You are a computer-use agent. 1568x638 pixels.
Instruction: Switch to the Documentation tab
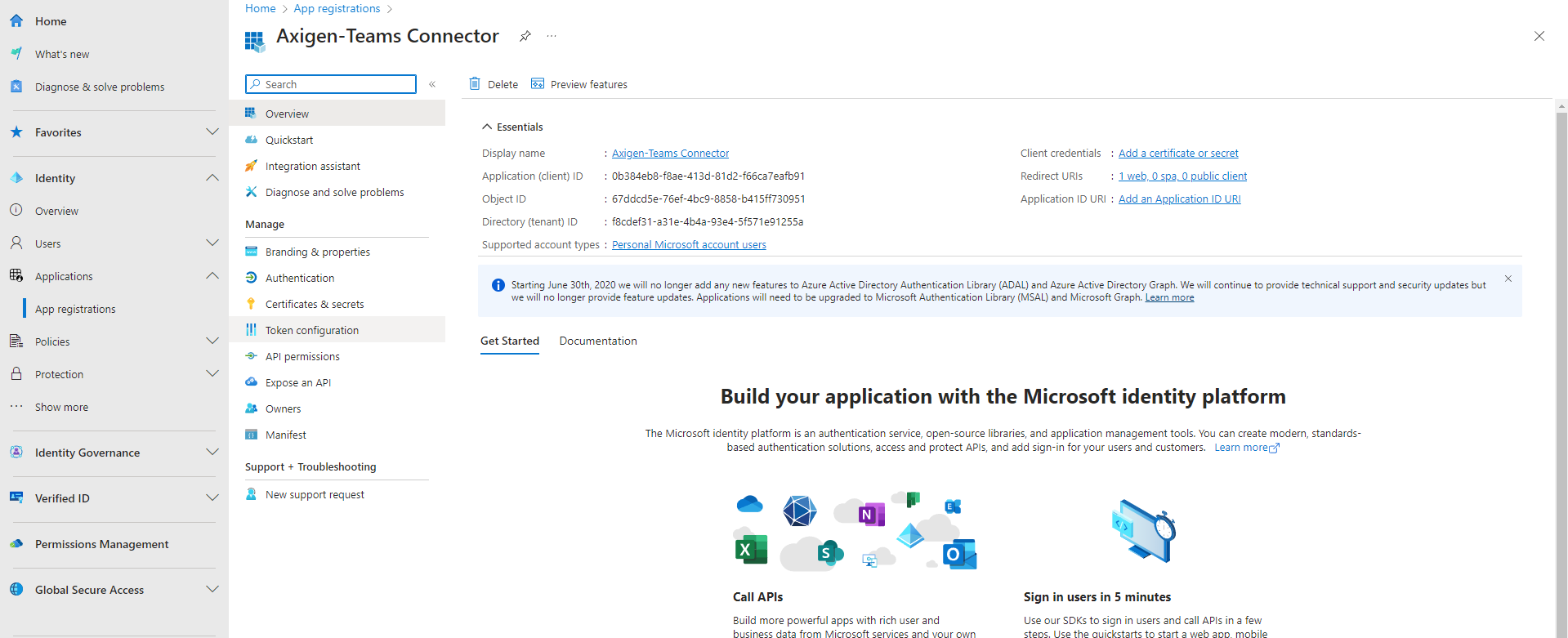click(598, 341)
